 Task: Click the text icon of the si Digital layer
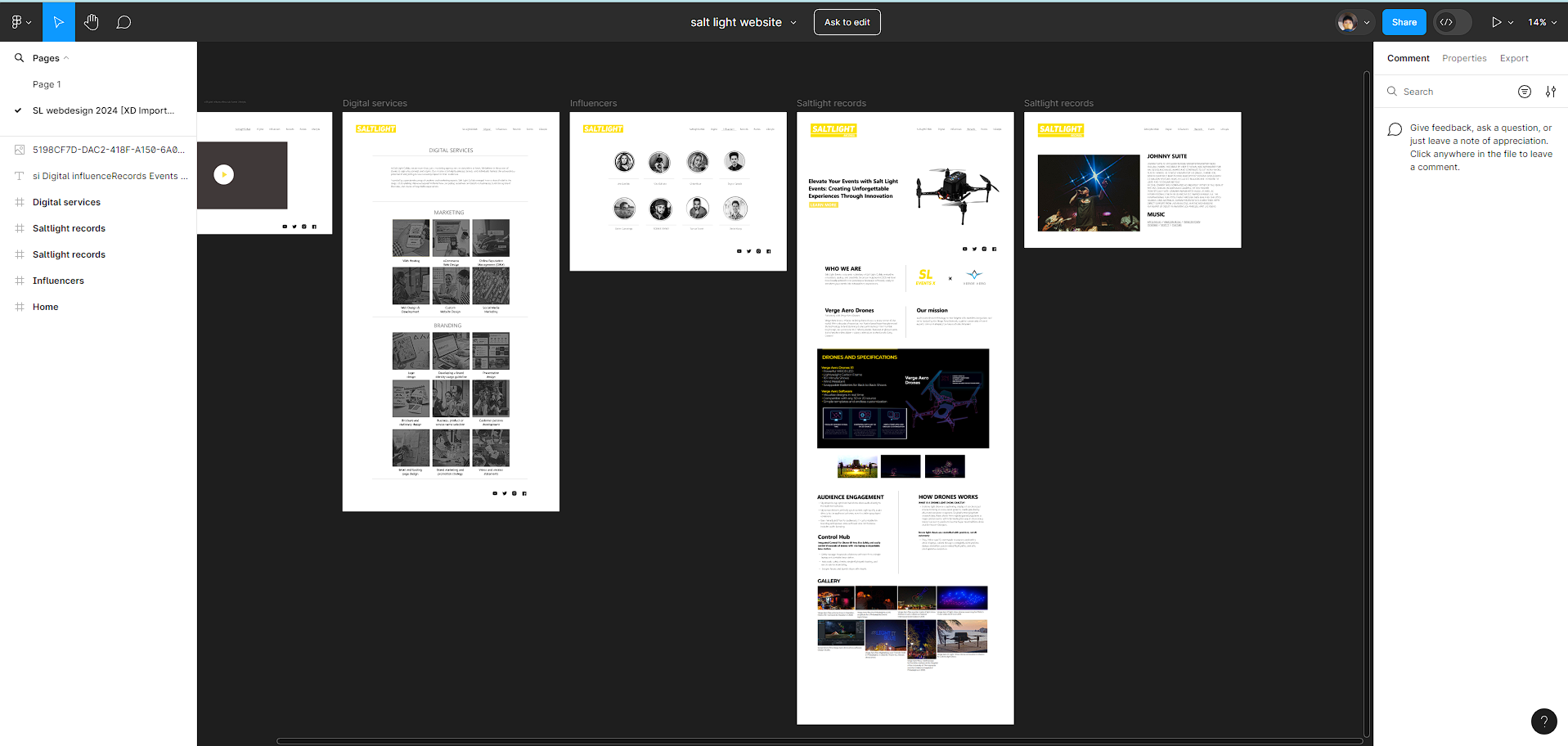click(20, 176)
